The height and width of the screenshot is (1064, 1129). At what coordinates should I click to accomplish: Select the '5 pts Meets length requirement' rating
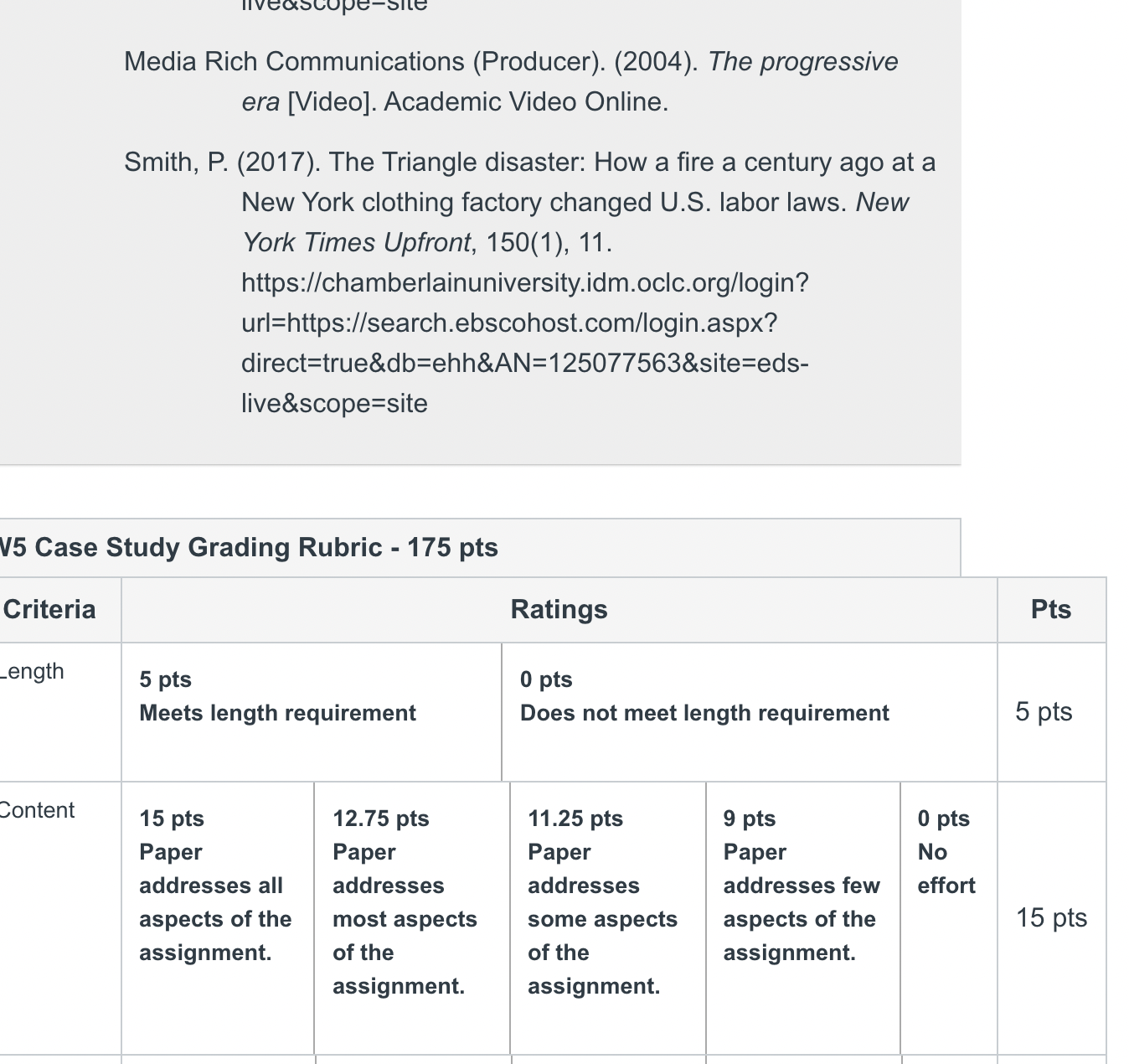click(x=312, y=712)
